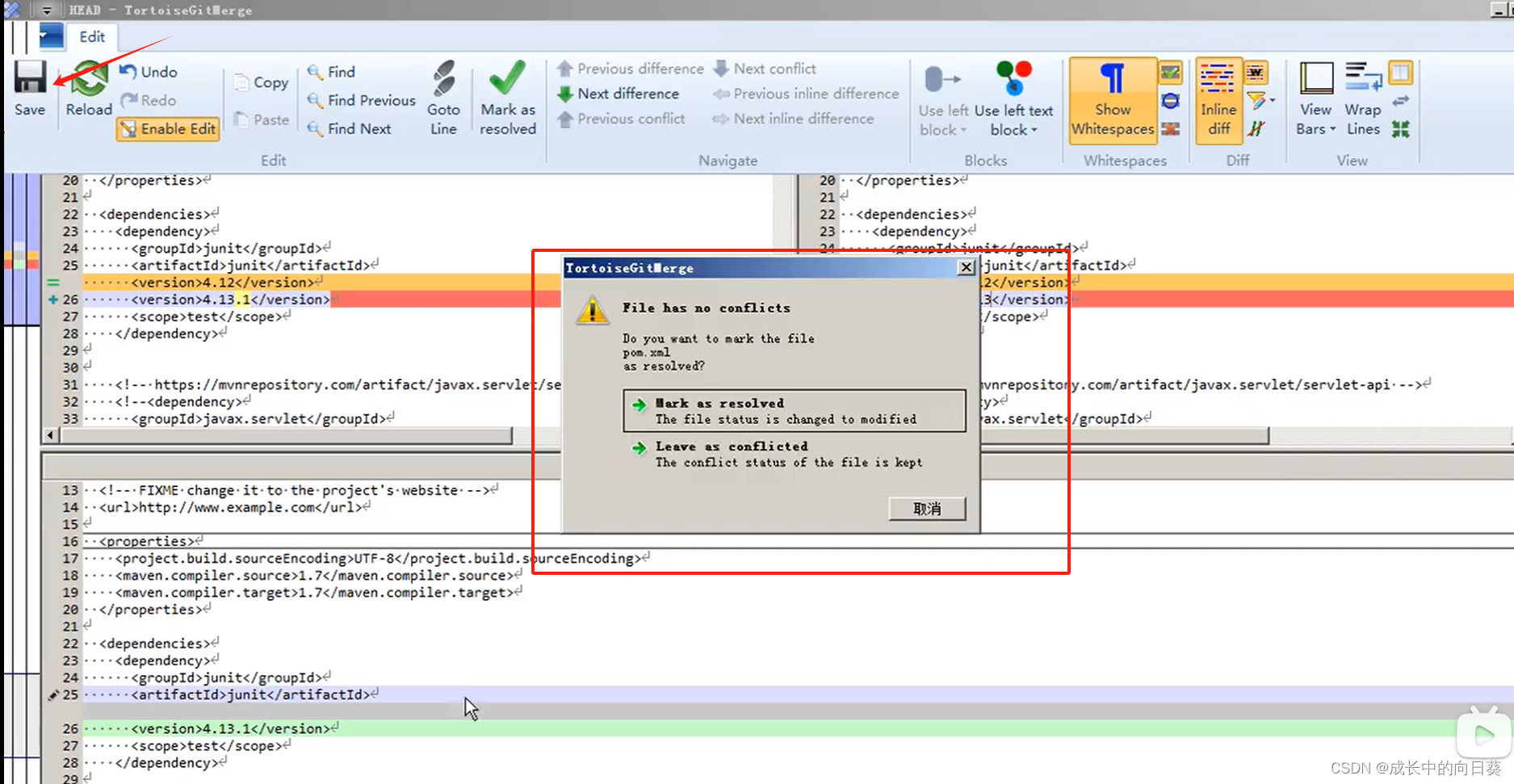Open Find in the Edit group

(332, 72)
